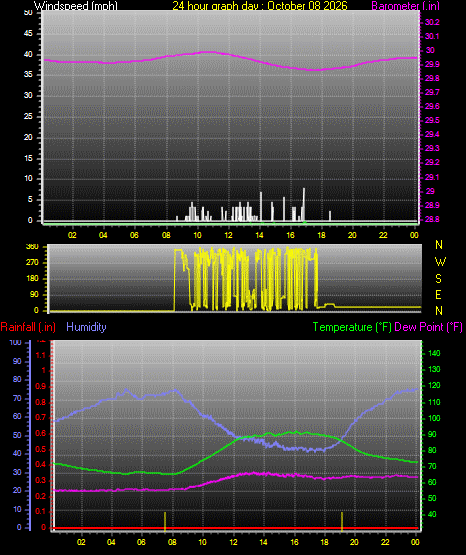Click hour label 02 under windspeed chart
The width and height of the screenshot is (466, 555).
72,235
